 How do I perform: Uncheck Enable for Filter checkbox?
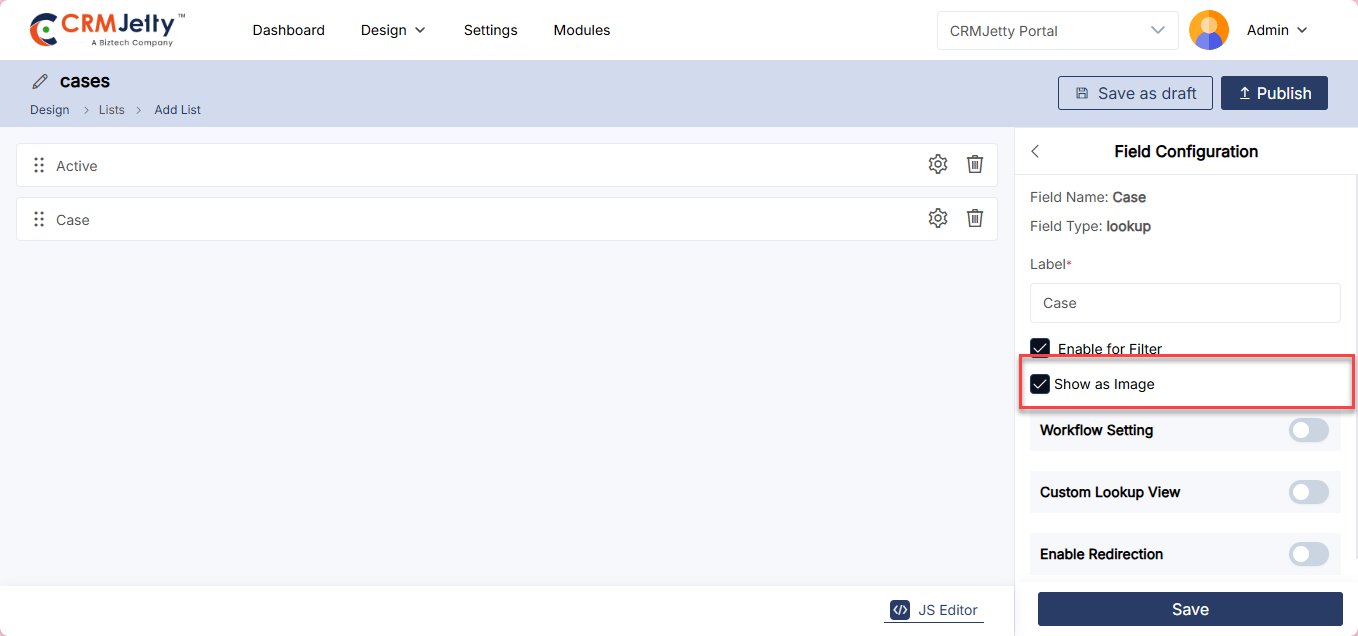coord(1040,348)
